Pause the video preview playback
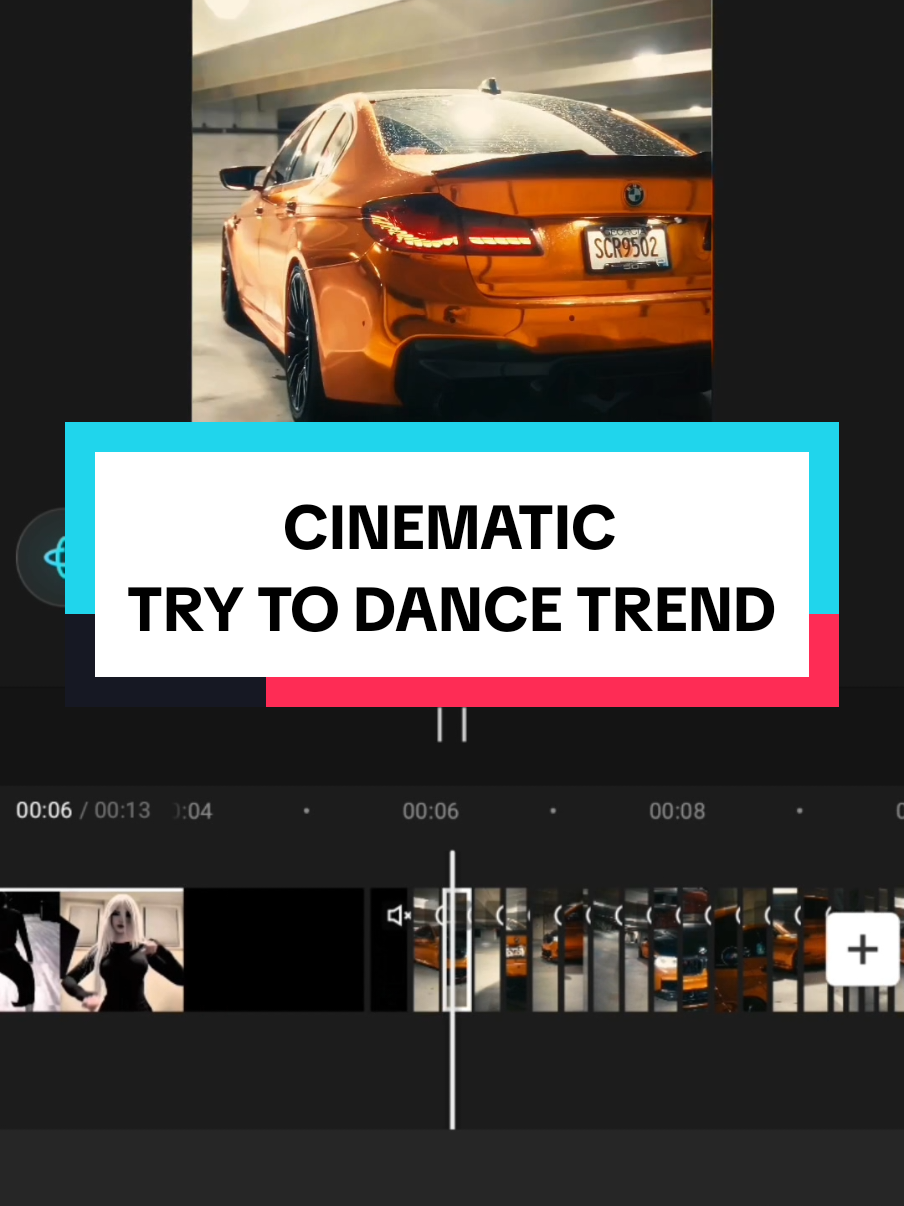The image size is (904, 1206). pyautogui.click(x=452, y=724)
